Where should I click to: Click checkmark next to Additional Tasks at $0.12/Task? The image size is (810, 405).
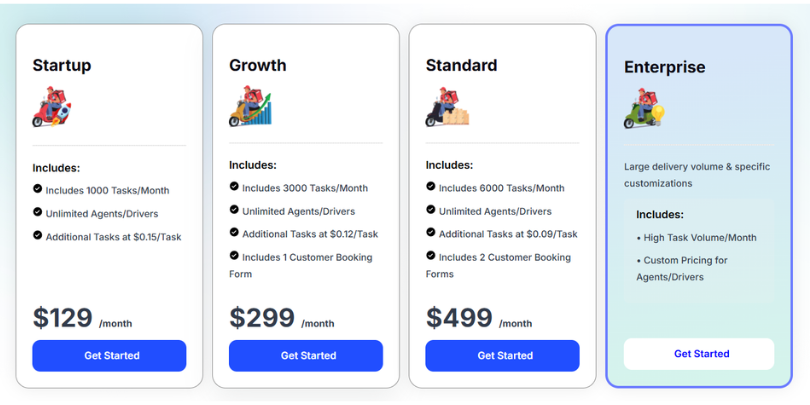(235, 233)
